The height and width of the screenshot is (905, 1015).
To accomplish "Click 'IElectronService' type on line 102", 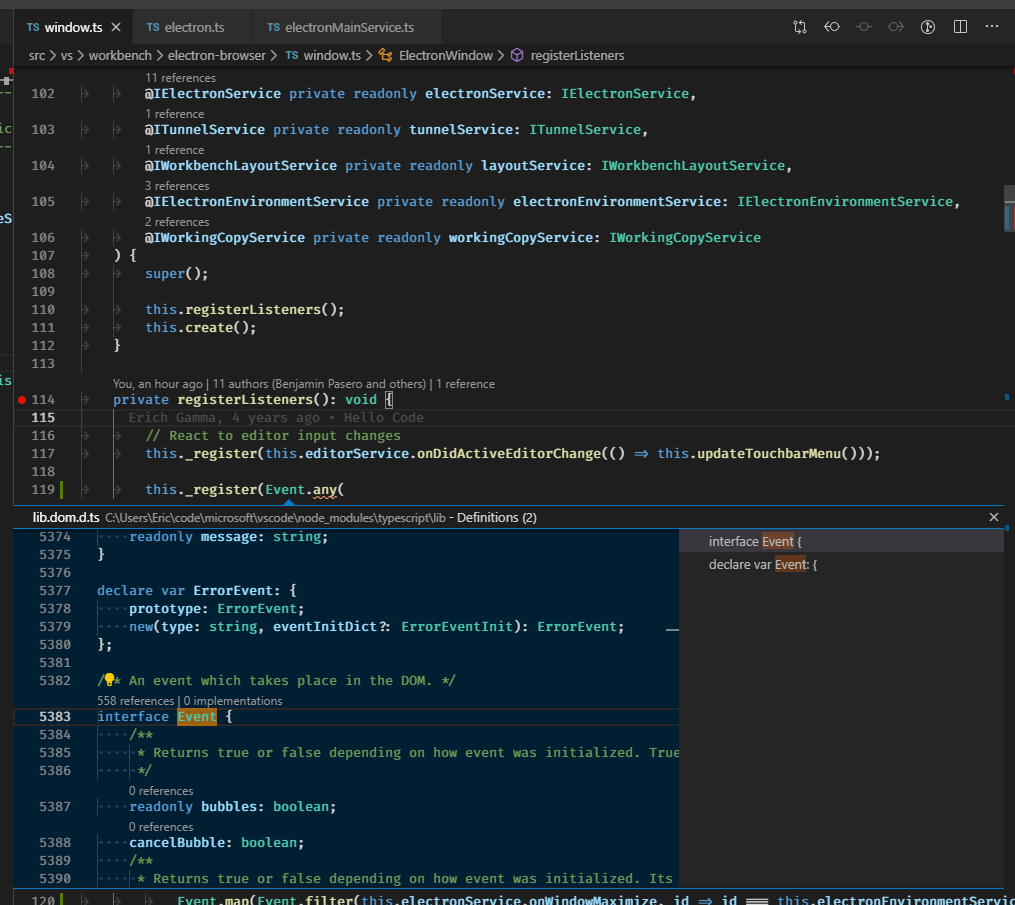I will (625, 94).
